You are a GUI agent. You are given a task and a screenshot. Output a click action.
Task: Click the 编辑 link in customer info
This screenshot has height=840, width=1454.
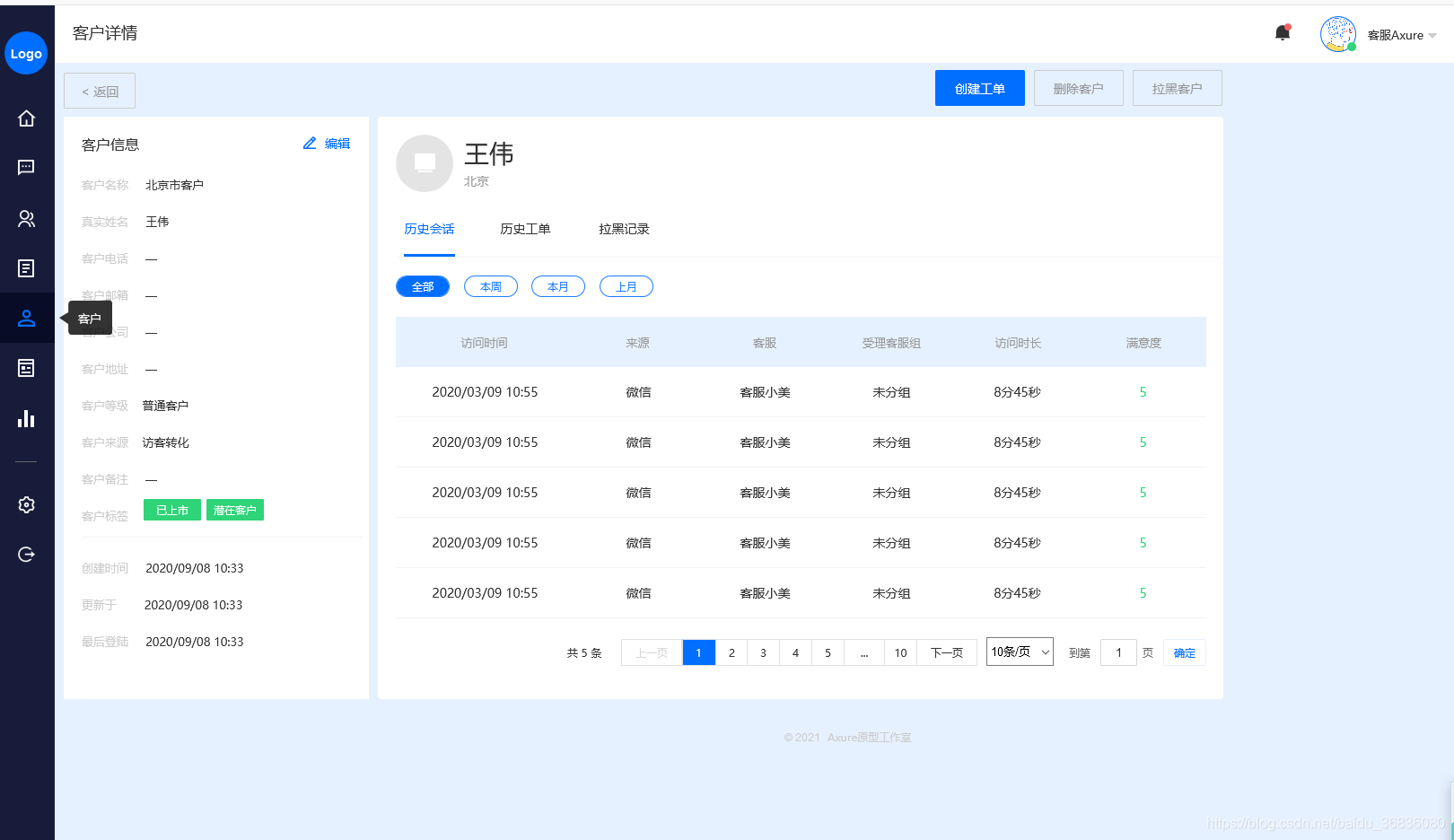point(337,144)
